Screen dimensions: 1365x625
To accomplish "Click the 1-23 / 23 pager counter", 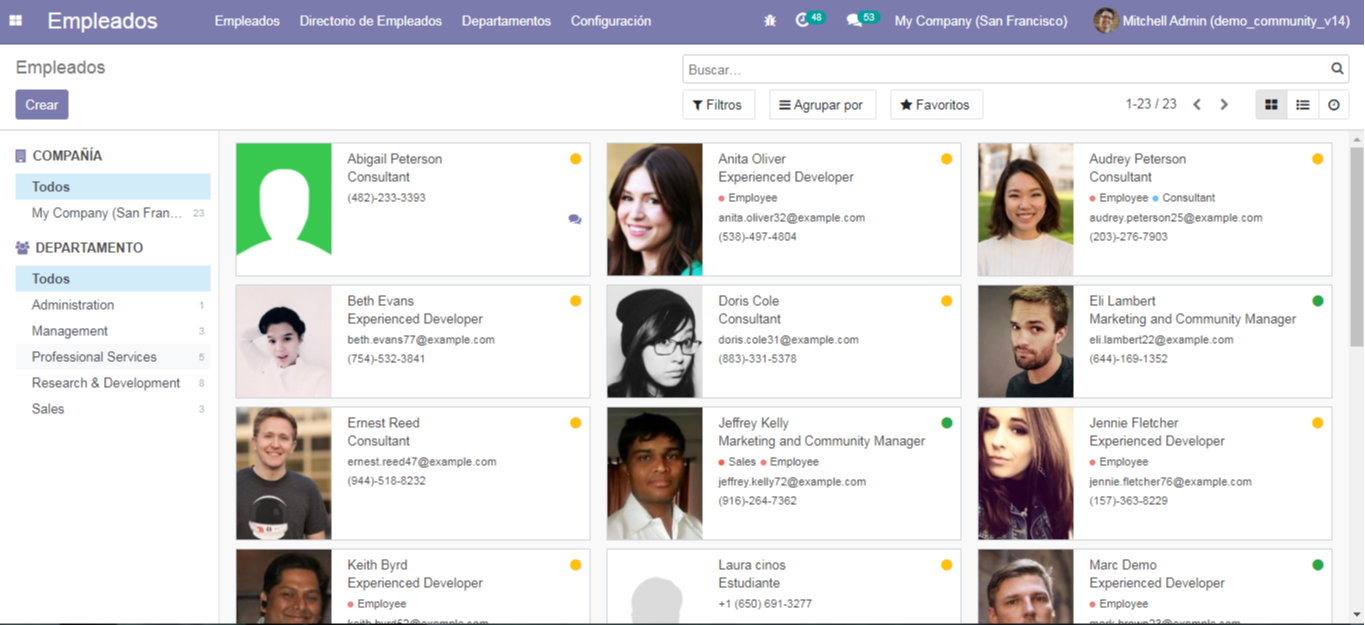I will [1151, 104].
